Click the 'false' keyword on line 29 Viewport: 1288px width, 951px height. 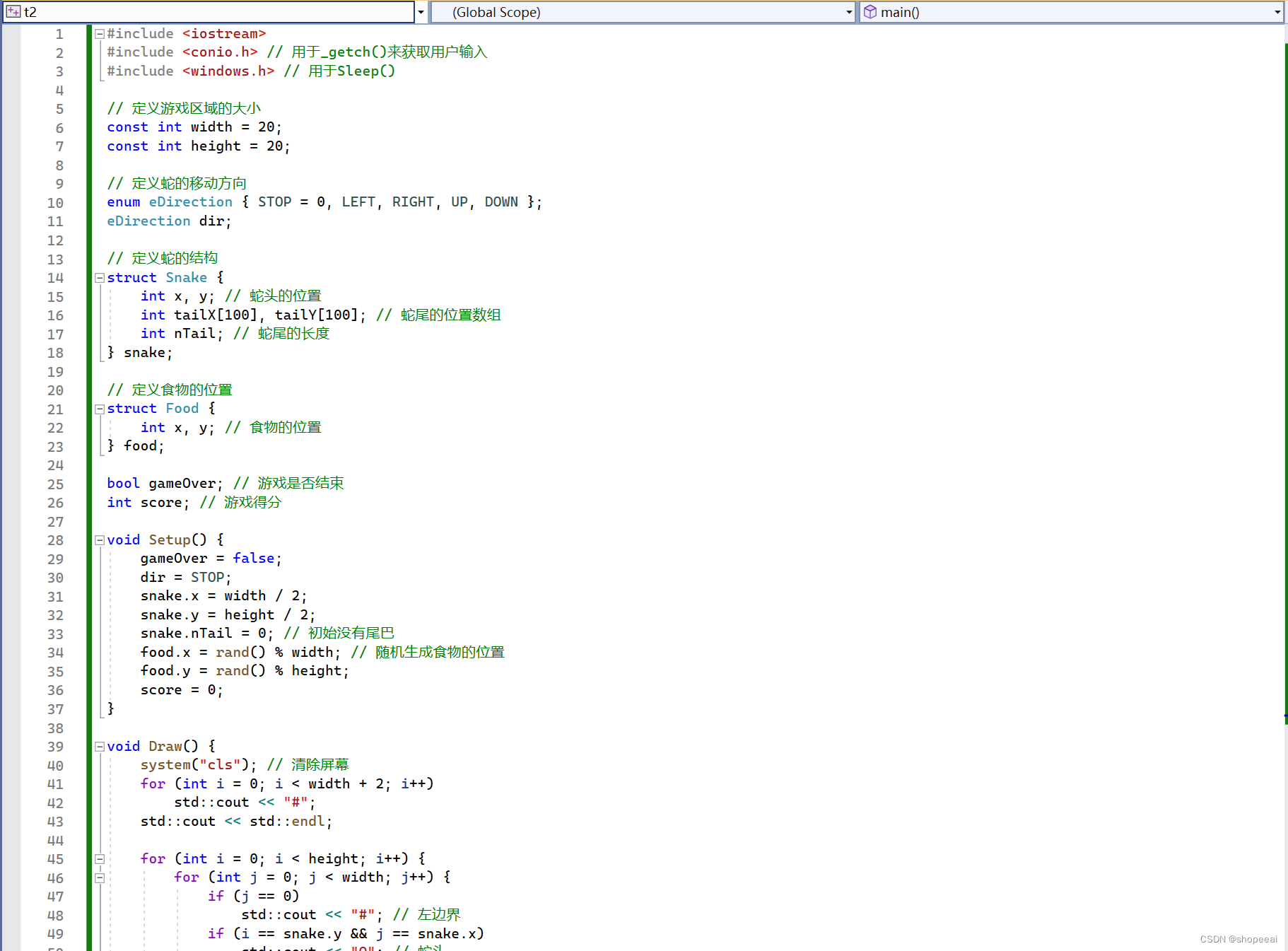[254, 559]
